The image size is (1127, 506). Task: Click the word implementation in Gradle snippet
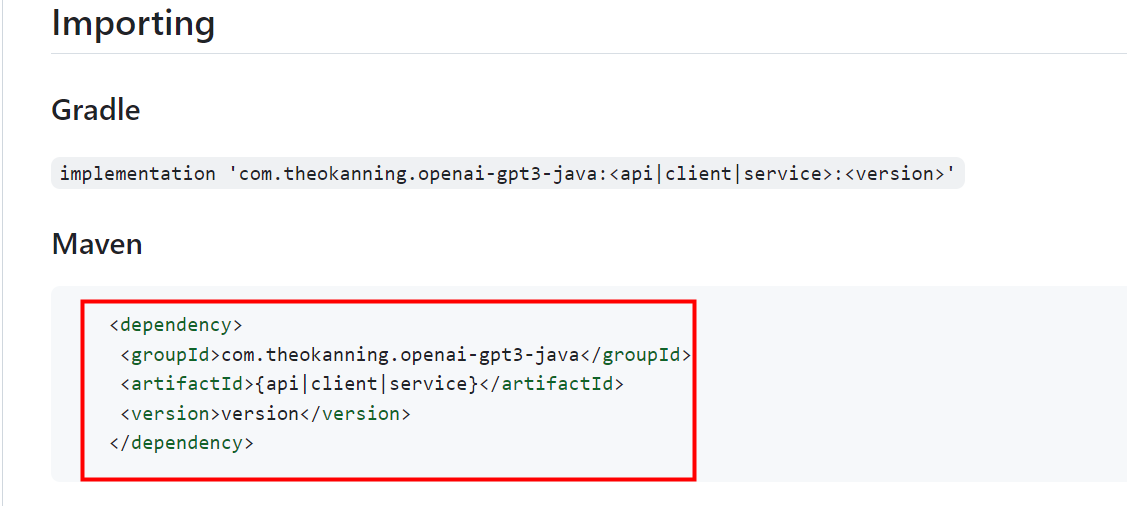(138, 174)
